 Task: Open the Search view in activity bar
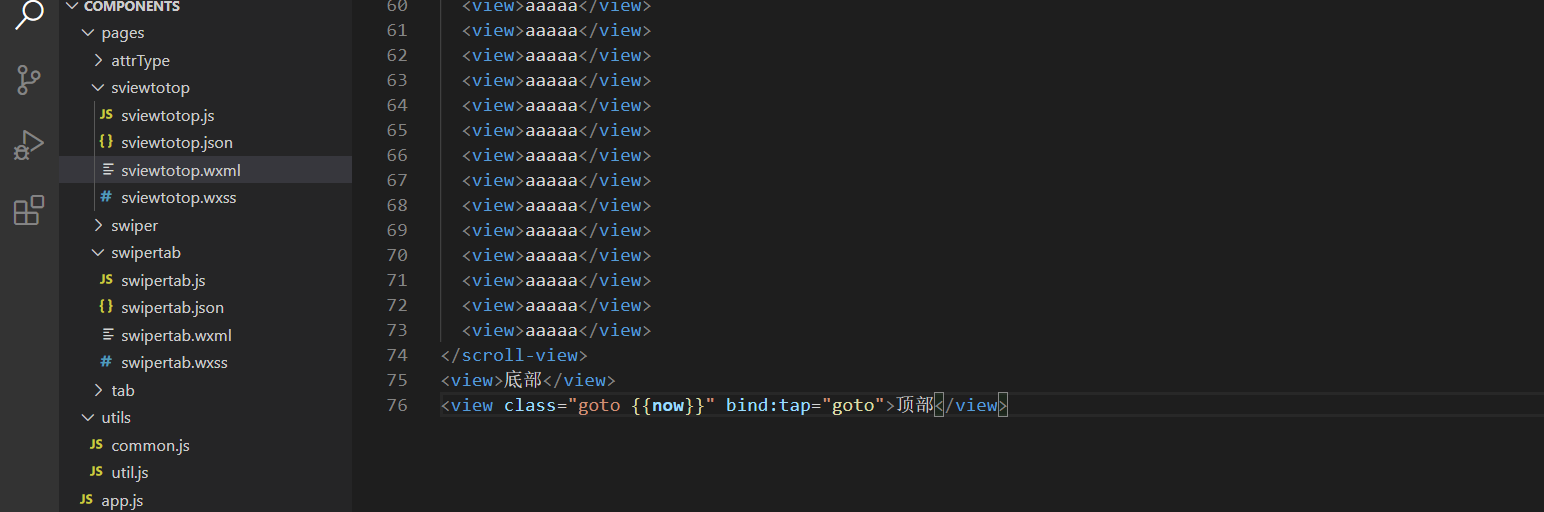click(x=29, y=13)
